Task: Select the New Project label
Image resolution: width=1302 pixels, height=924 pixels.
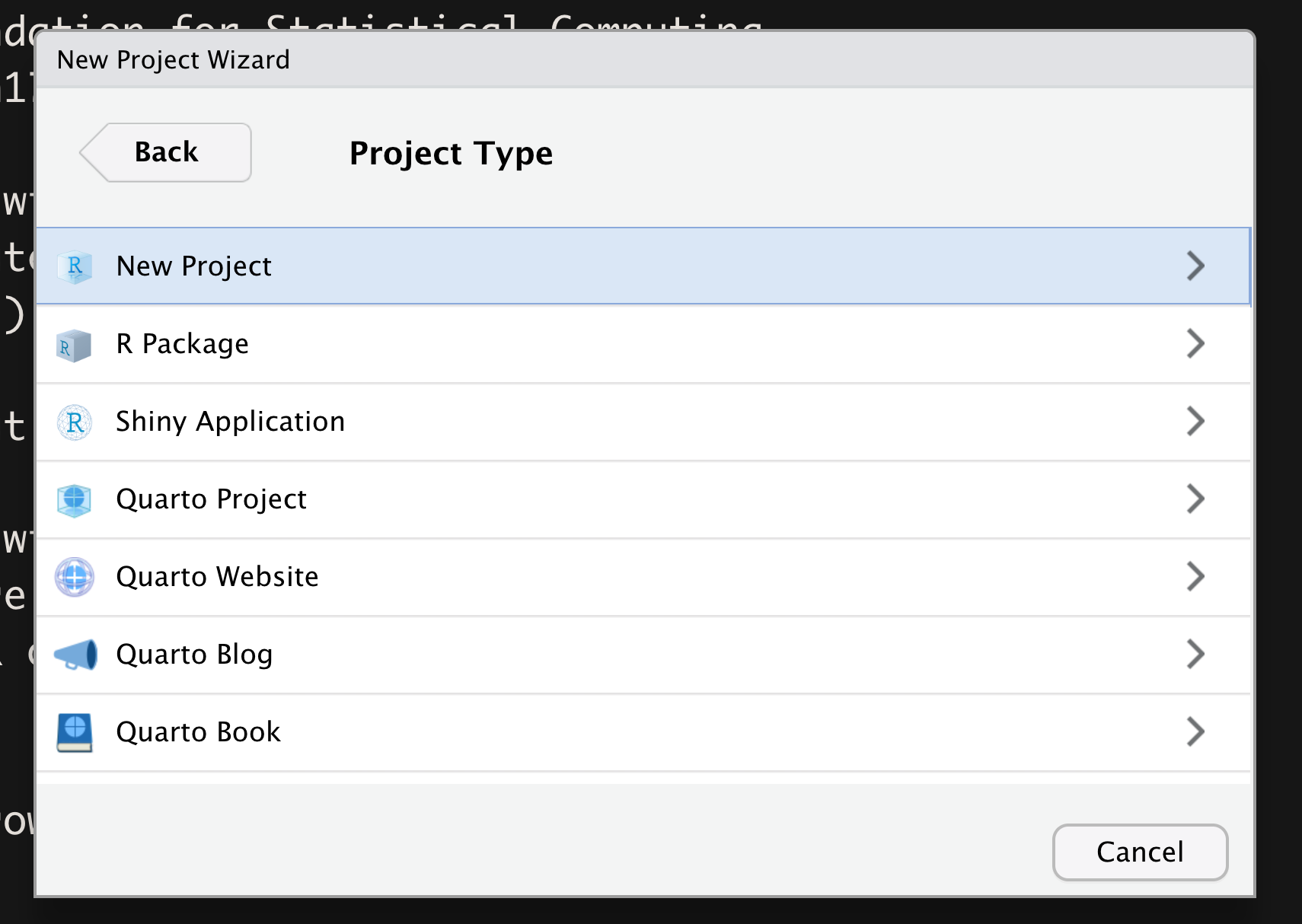Action: click(x=193, y=266)
